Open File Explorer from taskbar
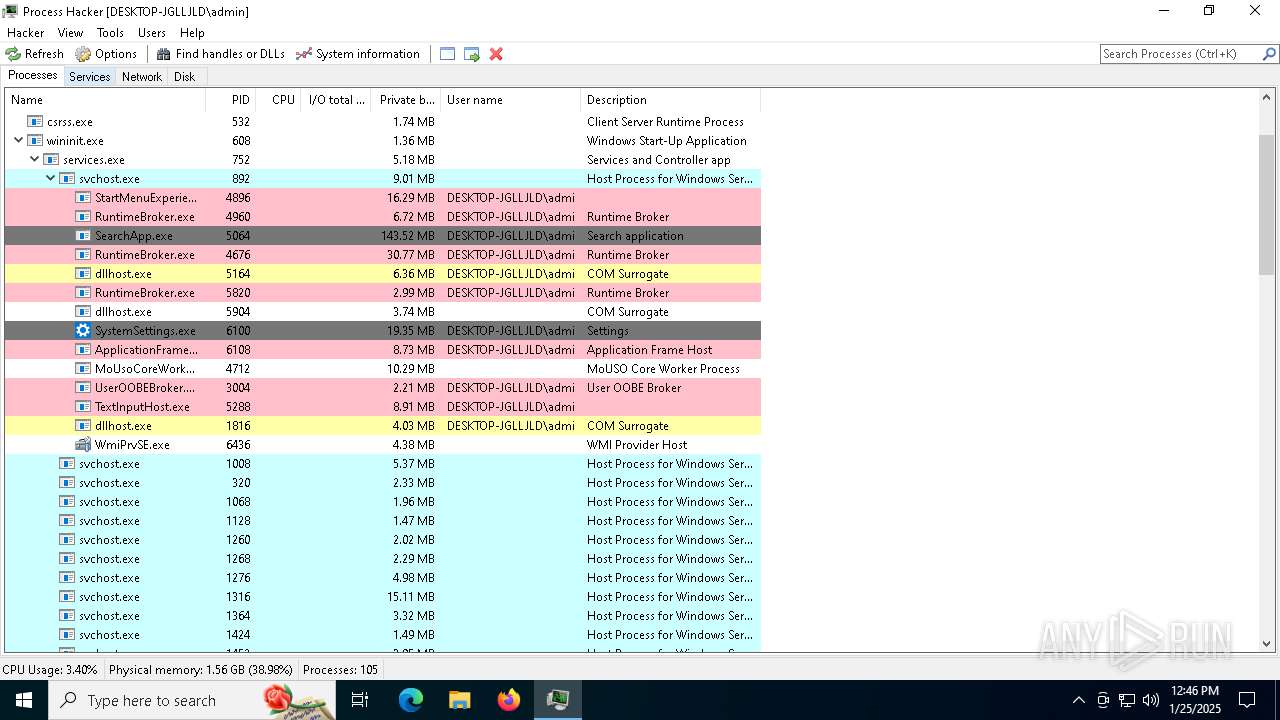Viewport: 1280px width, 720px height. pyautogui.click(x=459, y=700)
